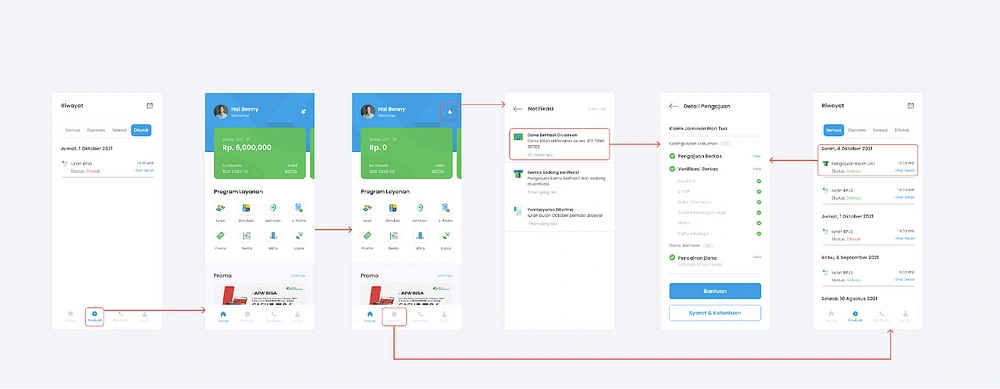Tap the Lapor icon on the Rp. 0 home screen
1000x389 pixels.
(446, 236)
